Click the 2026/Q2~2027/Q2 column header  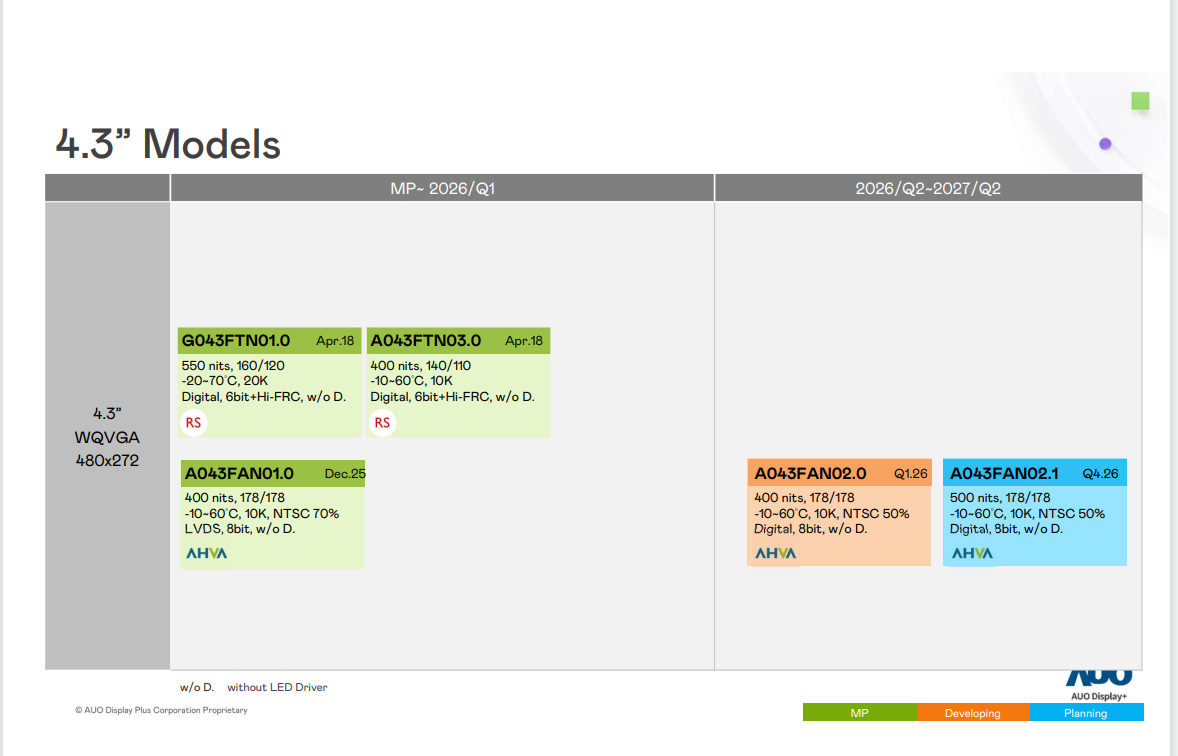pos(928,188)
